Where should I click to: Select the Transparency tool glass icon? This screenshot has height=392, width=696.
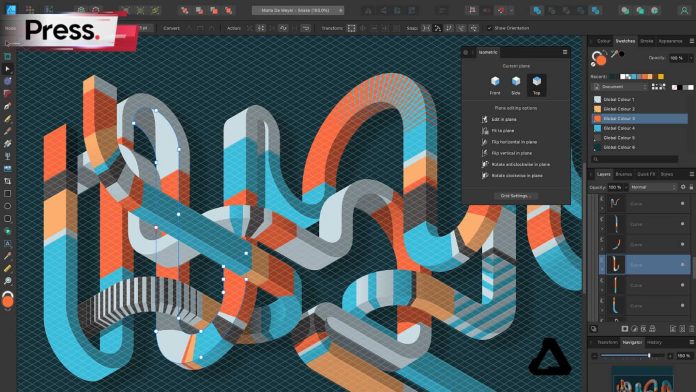8,156
